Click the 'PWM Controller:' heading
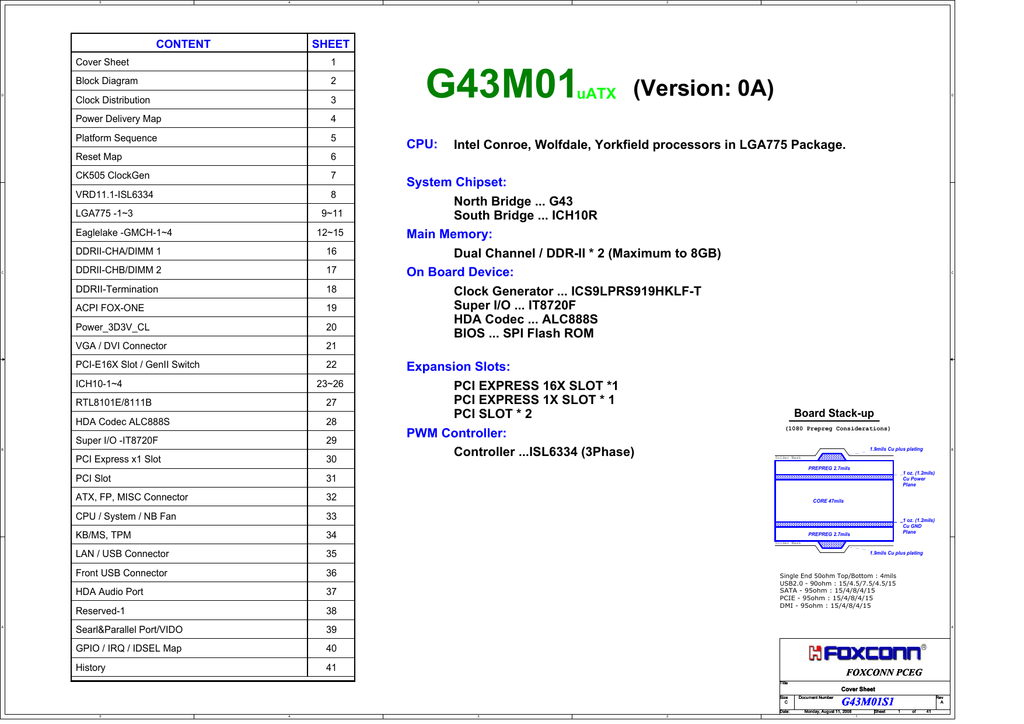Screen dimensions: 1024x724 tap(456, 433)
